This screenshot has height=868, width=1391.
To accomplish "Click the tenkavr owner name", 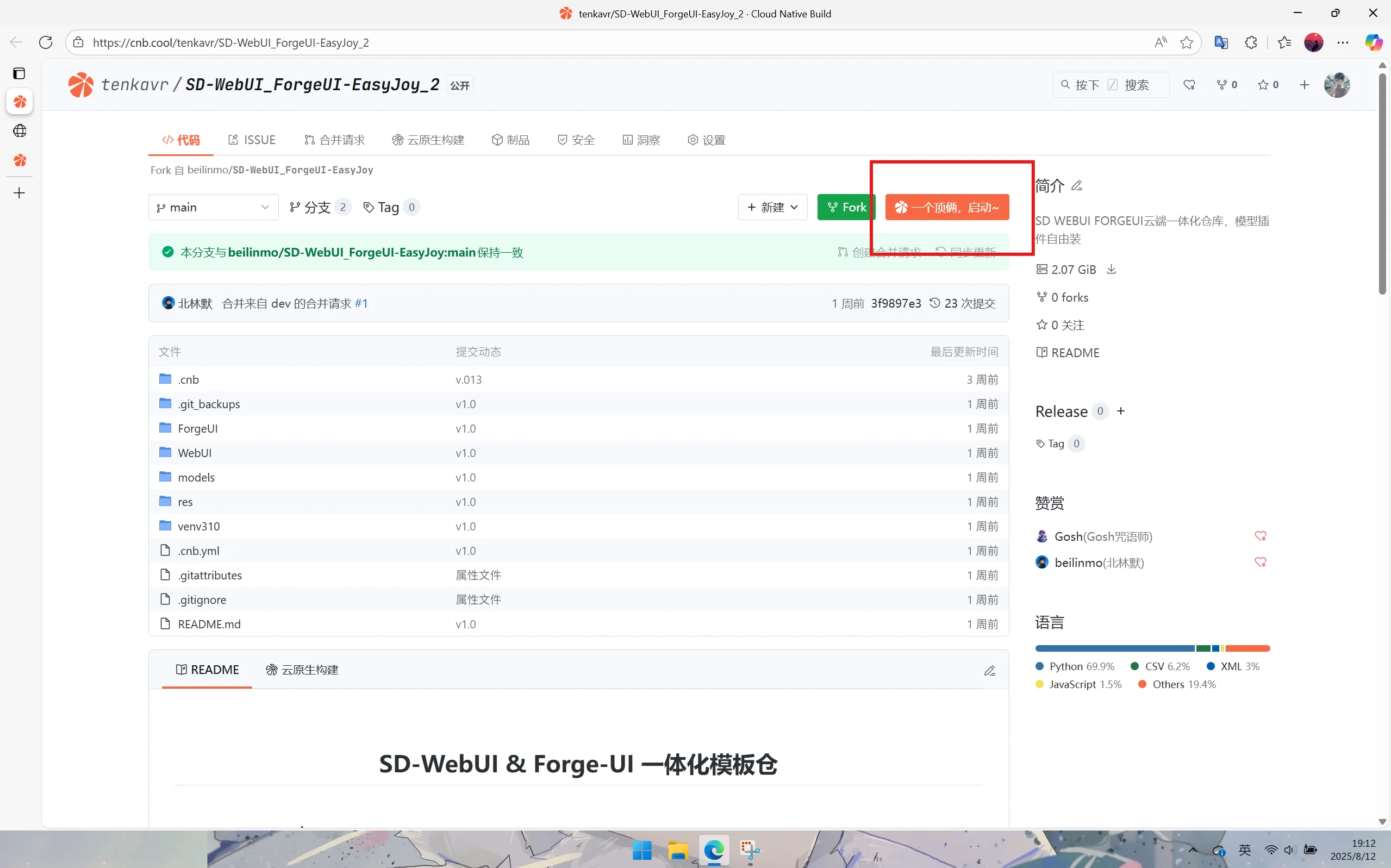I will coord(135,85).
